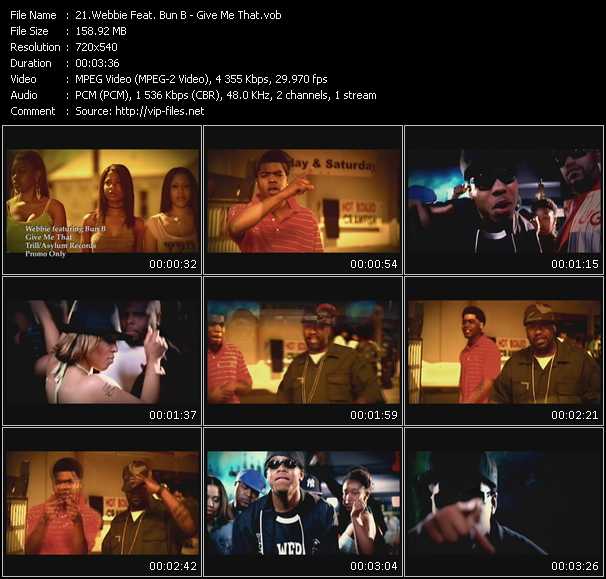
Task: Click the 'Comment' label
Action: [x=33, y=111]
